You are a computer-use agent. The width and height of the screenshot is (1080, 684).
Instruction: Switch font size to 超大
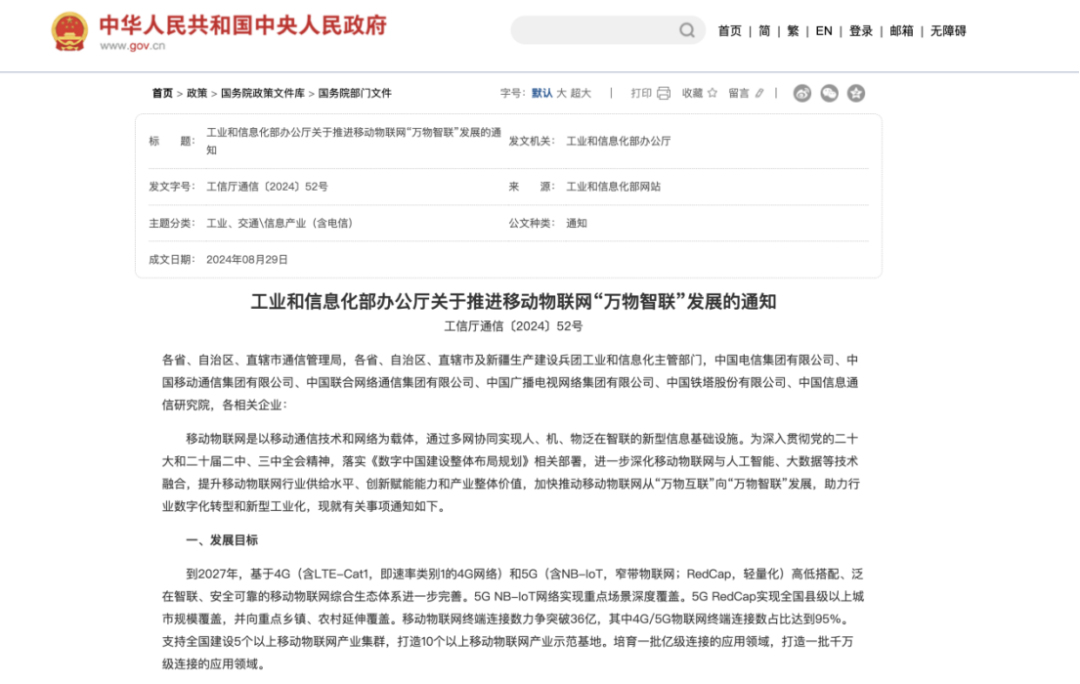(x=580, y=93)
